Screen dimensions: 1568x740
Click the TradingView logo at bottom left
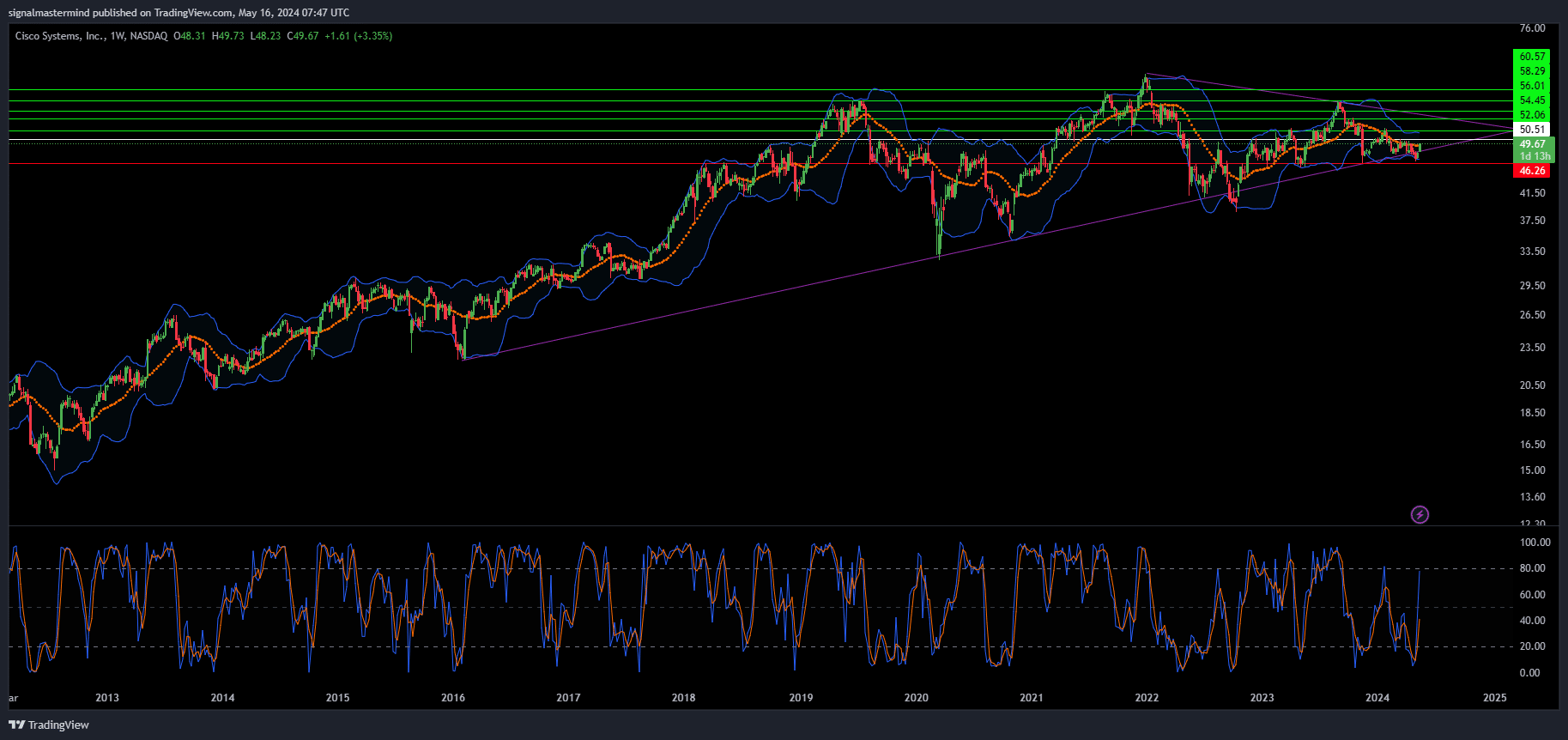[49, 725]
